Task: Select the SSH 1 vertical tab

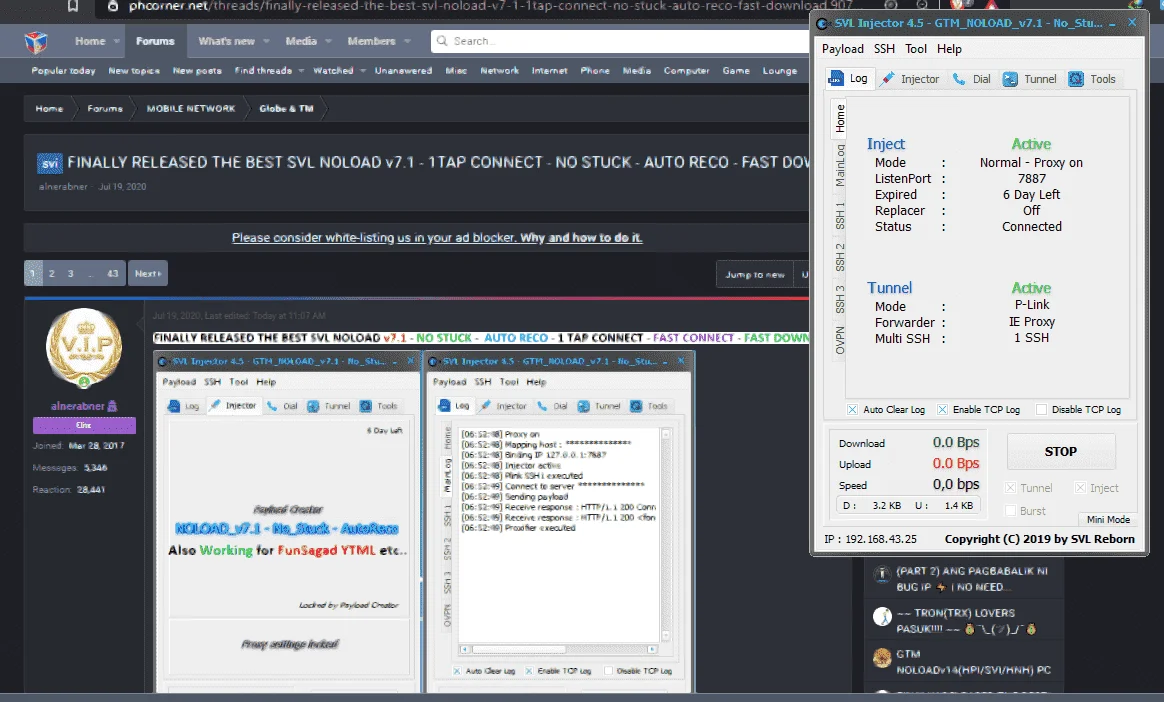Action: [x=840, y=215]
